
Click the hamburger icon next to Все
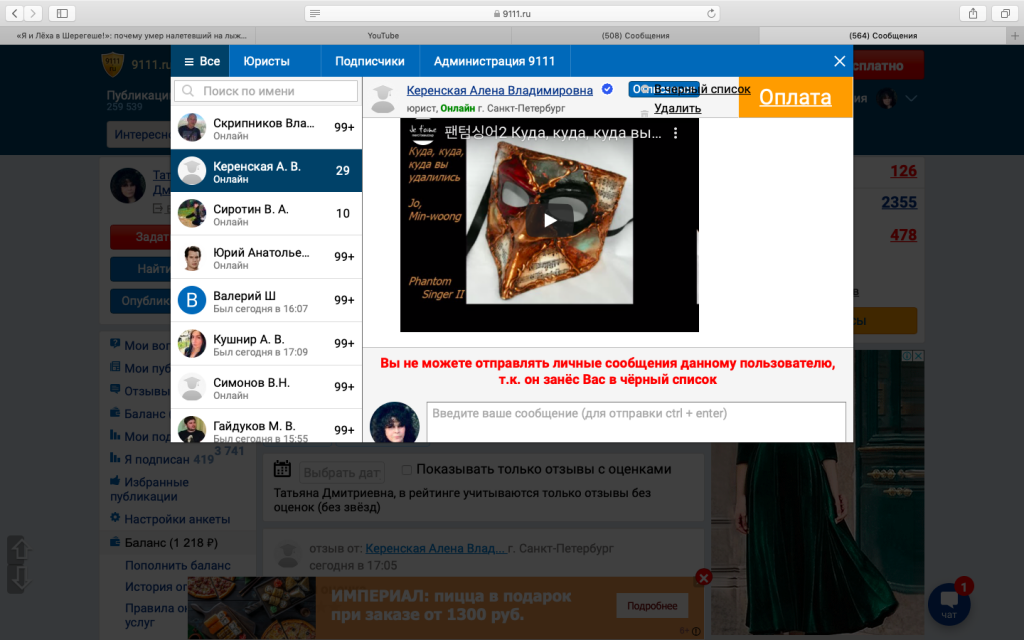(x=188, y=61)
